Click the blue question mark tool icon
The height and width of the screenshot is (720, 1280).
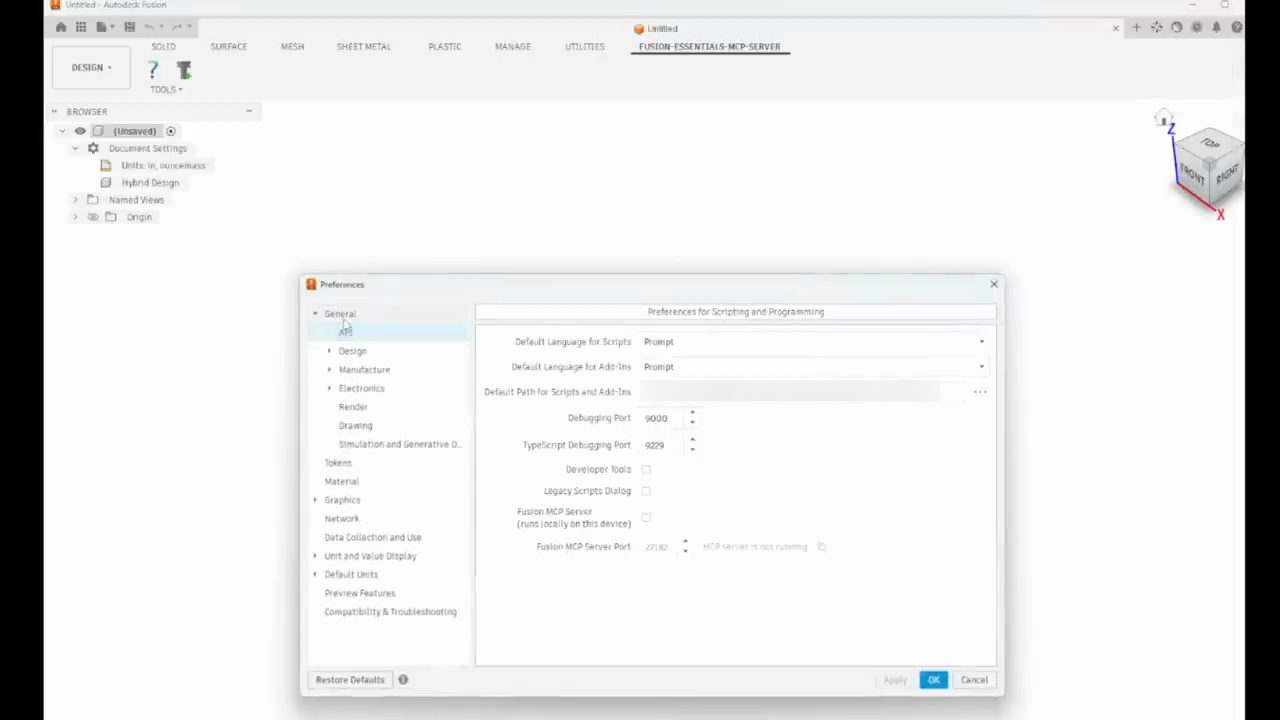pyautogui.click(x=153, y=69)
